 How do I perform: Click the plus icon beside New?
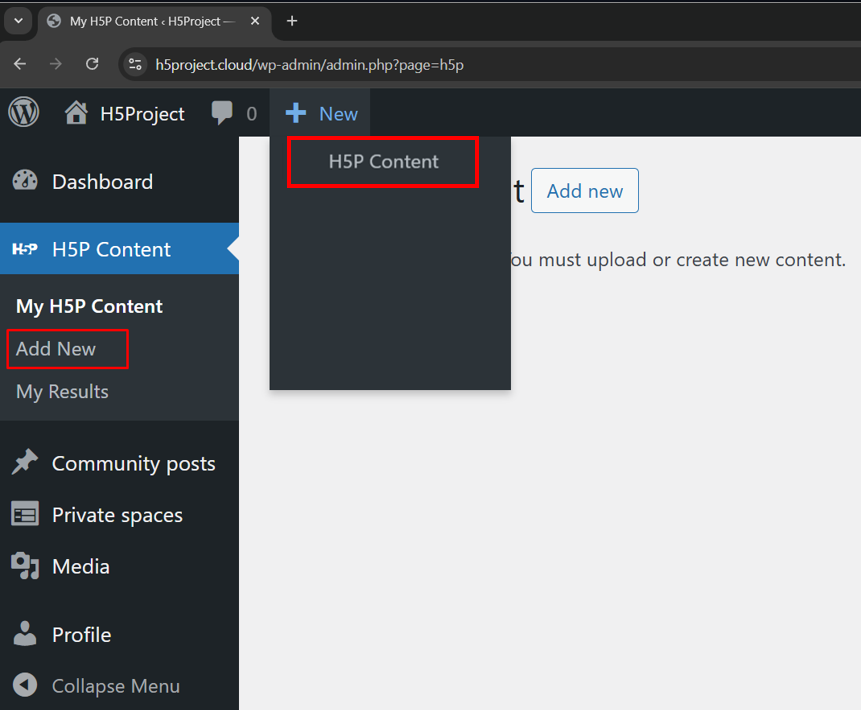[296, 113]
